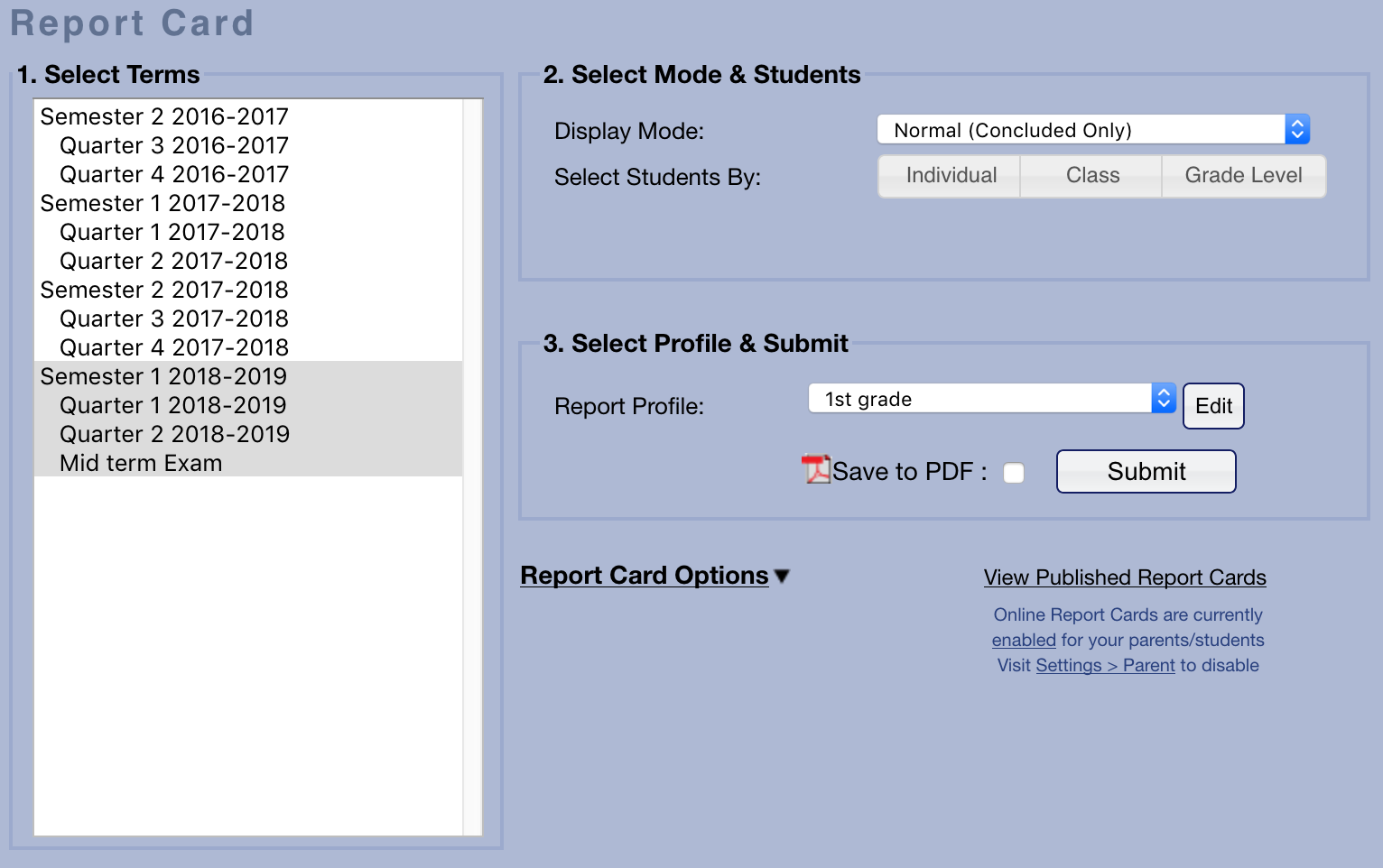Expand Report Card Options section
The image size is (1383, 868).
[654, 576]
